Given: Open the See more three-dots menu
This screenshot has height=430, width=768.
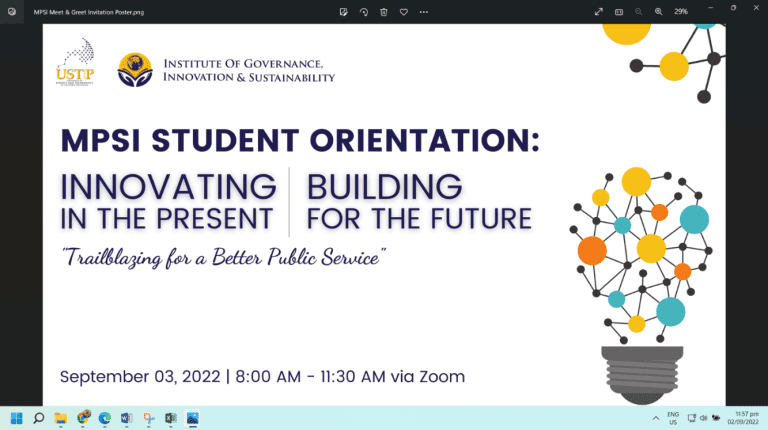Looking at the screenshot, I should (x=424, y=11).
